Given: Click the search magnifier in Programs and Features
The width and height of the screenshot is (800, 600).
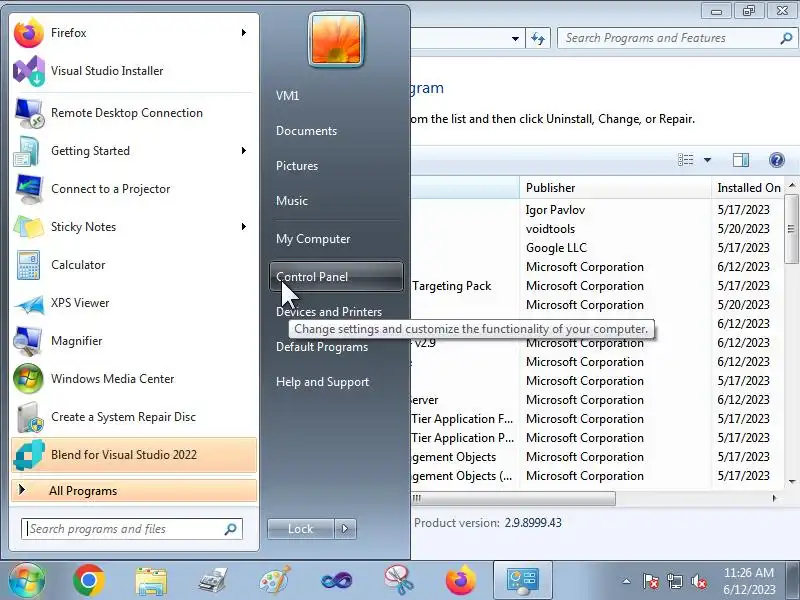Looking at the screenshot, I should click(786, 38).
